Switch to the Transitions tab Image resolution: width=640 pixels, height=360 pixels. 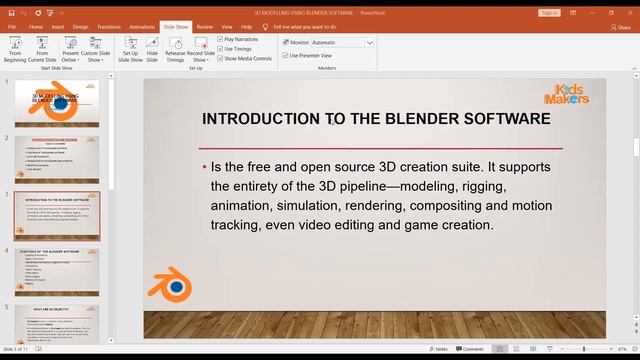click(109, 27)
